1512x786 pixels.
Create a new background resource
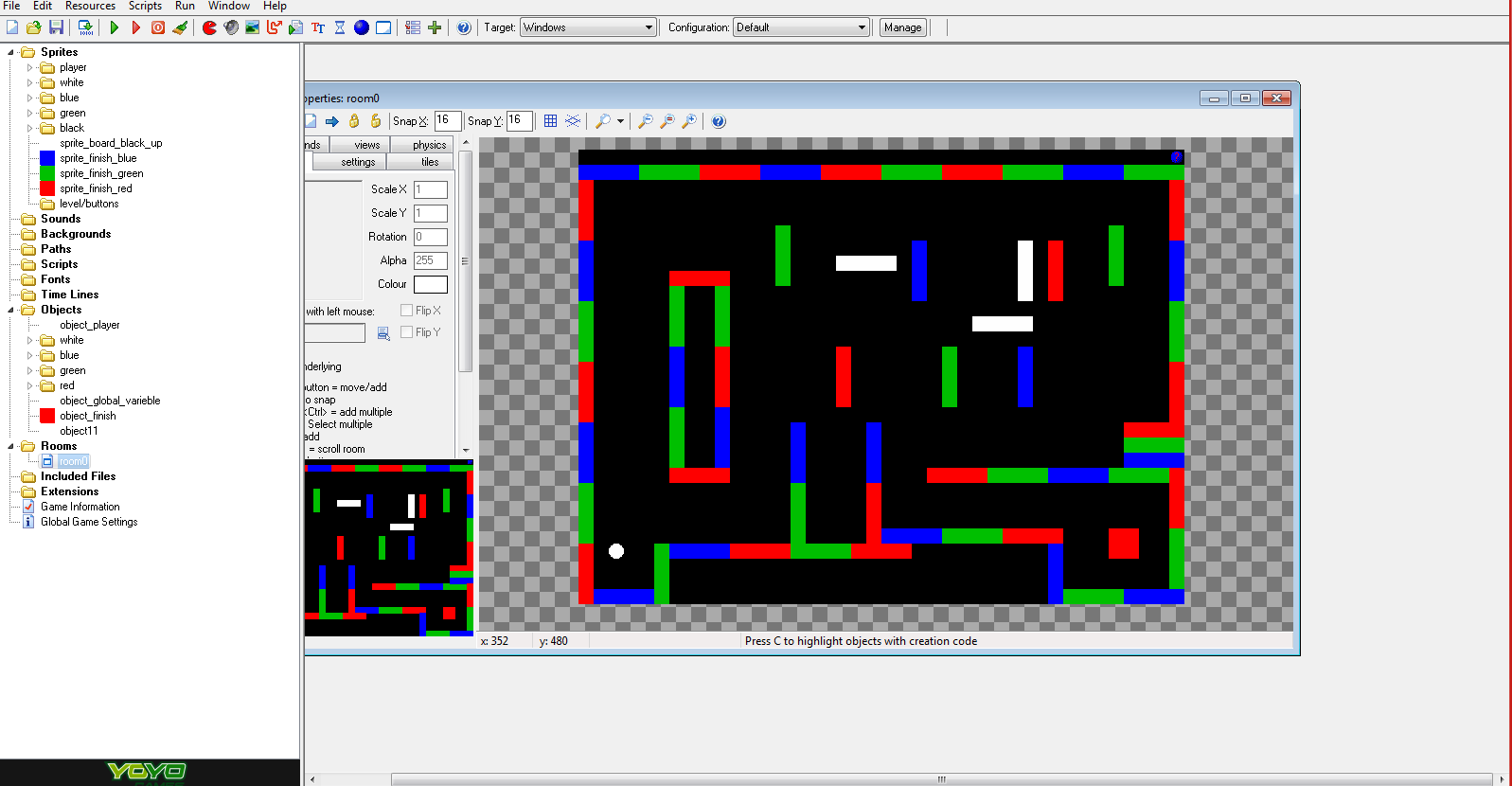click(x=253, y=27)
